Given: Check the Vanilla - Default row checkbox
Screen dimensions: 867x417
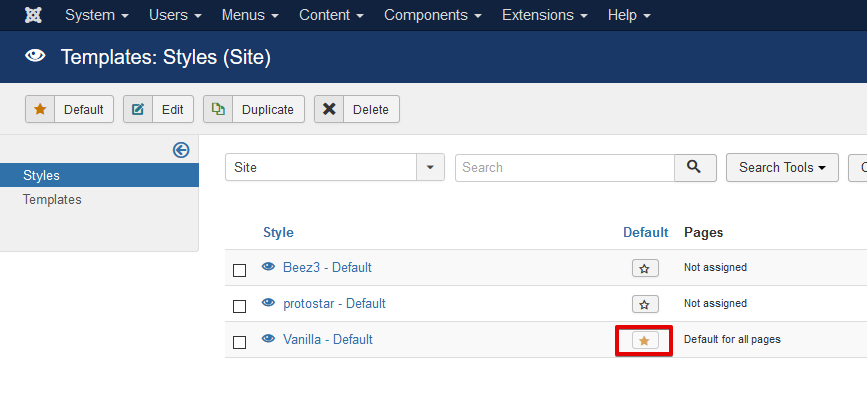Looking at the screenshot, I should 239,342.
